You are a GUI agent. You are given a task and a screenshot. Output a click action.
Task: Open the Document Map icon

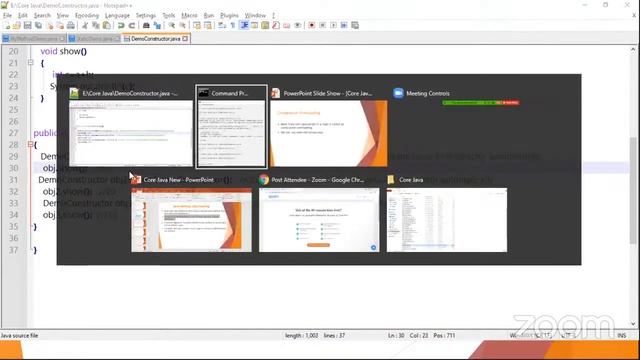click(265, 25)
